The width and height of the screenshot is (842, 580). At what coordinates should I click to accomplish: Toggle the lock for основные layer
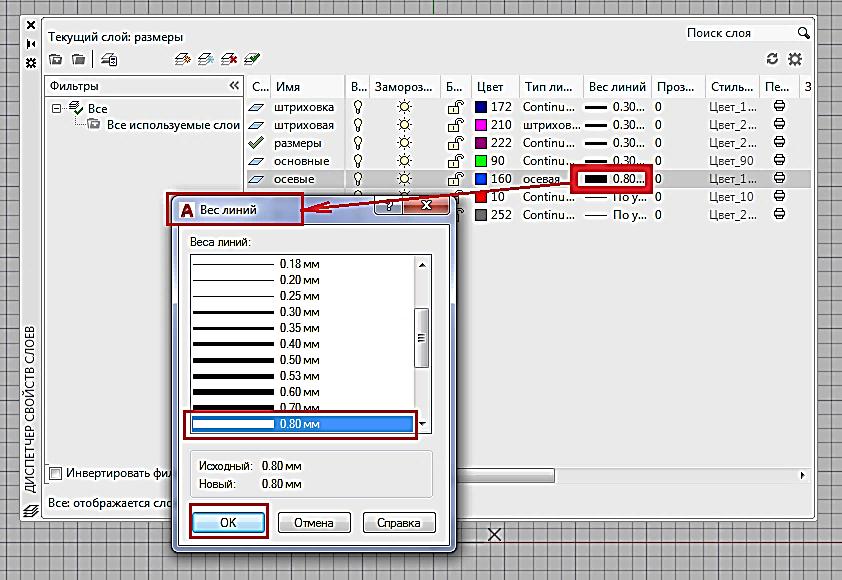pyautogui.click(x=453, y=161)
